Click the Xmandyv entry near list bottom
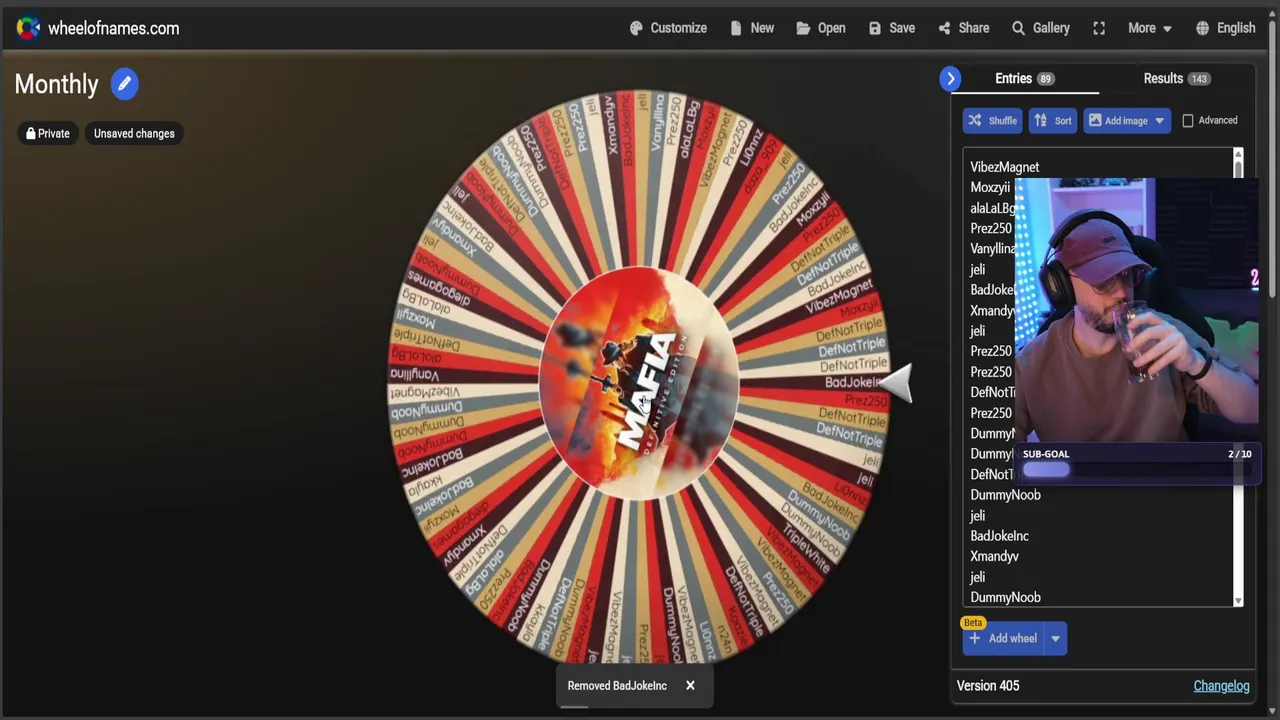The width and height of the screenshot is (1280, 720). [x=994, y=556]
